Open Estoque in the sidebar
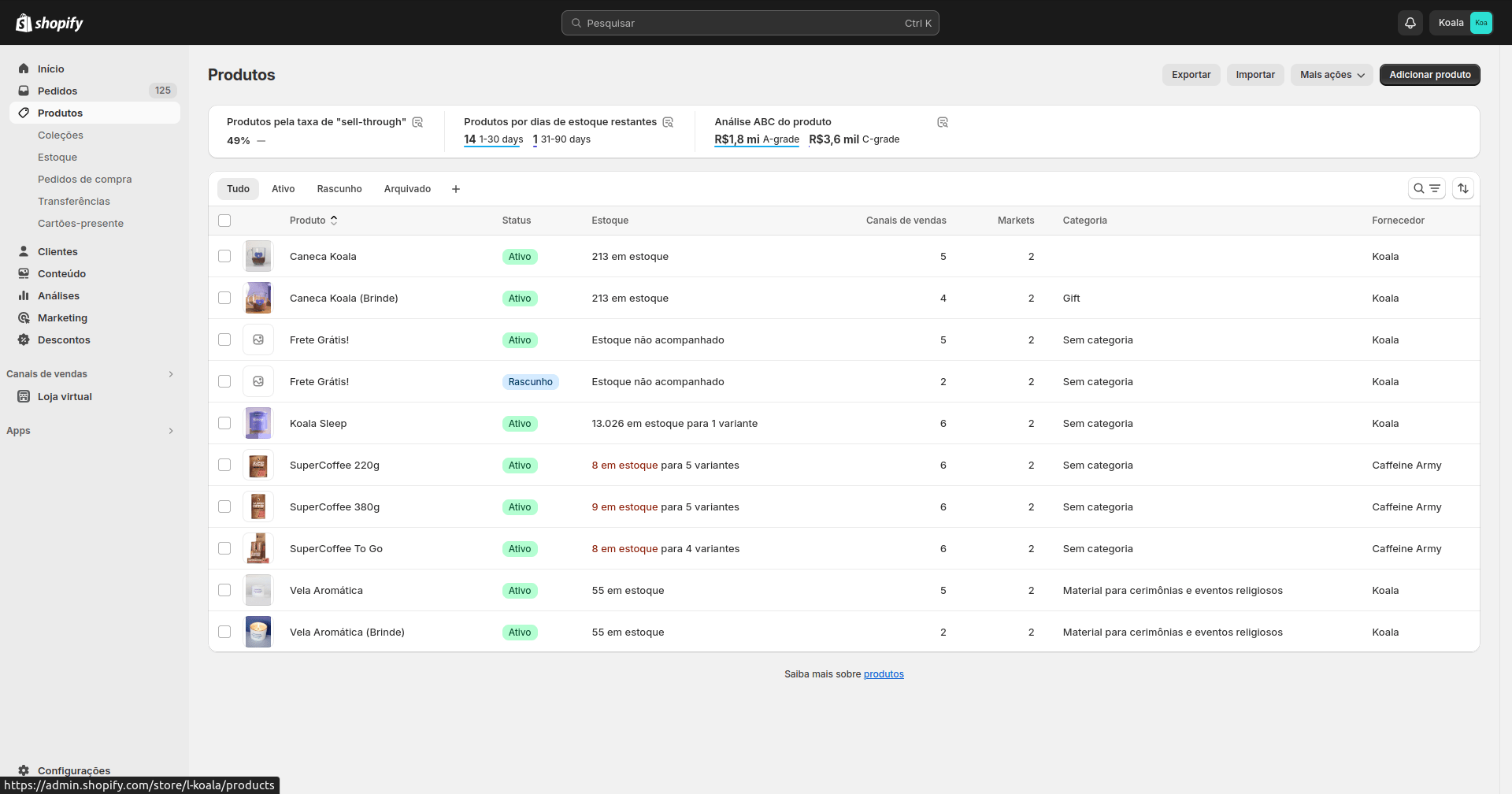The width and height of the screenshot is (1512, 794). tap(57, 157)
